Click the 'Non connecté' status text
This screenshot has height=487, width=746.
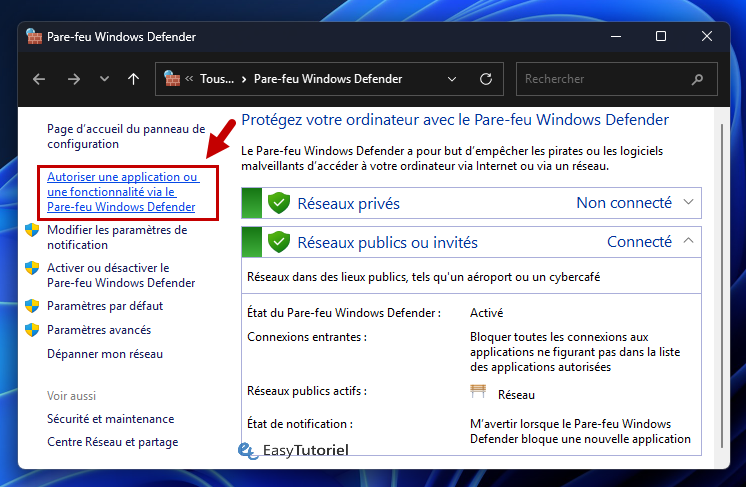point(624,203)
